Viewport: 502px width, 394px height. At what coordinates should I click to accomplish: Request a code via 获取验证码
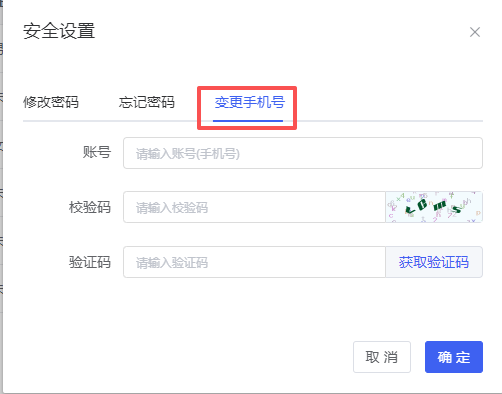coord(434,262)
